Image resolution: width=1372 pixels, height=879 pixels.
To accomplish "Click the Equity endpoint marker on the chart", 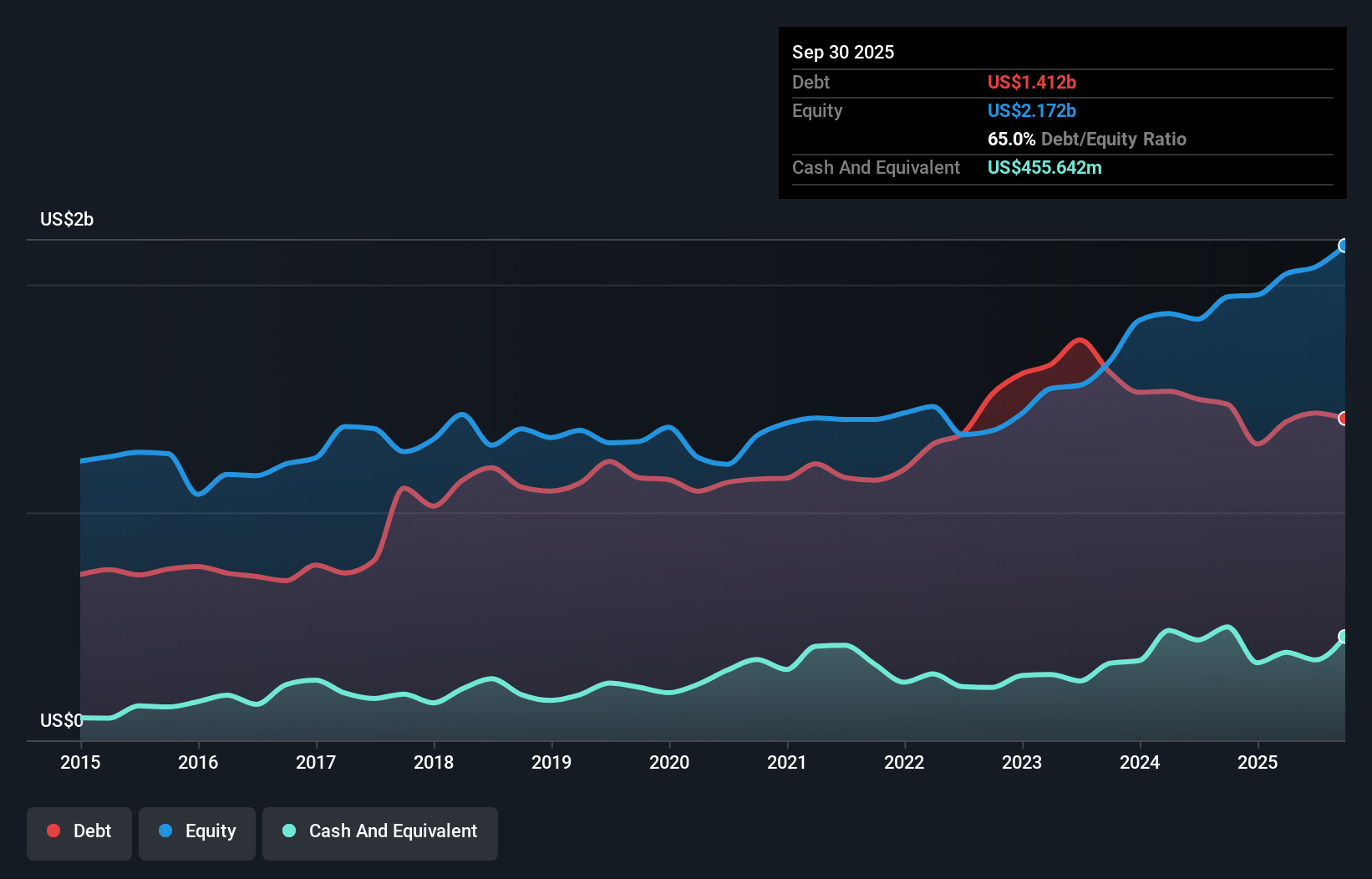I will (1344, 245).
